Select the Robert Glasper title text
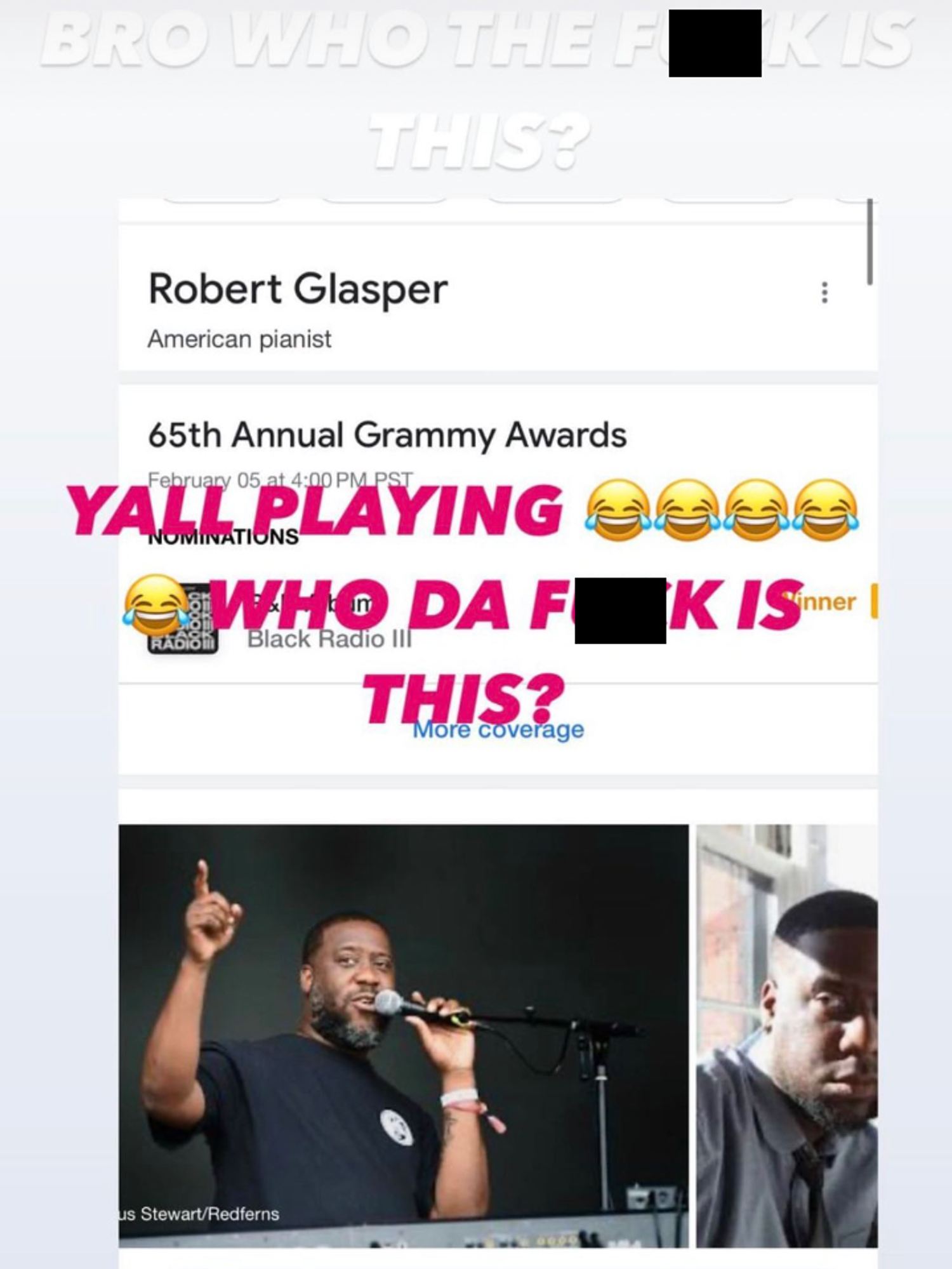The image size is (952, 1269). pos(298,289)
